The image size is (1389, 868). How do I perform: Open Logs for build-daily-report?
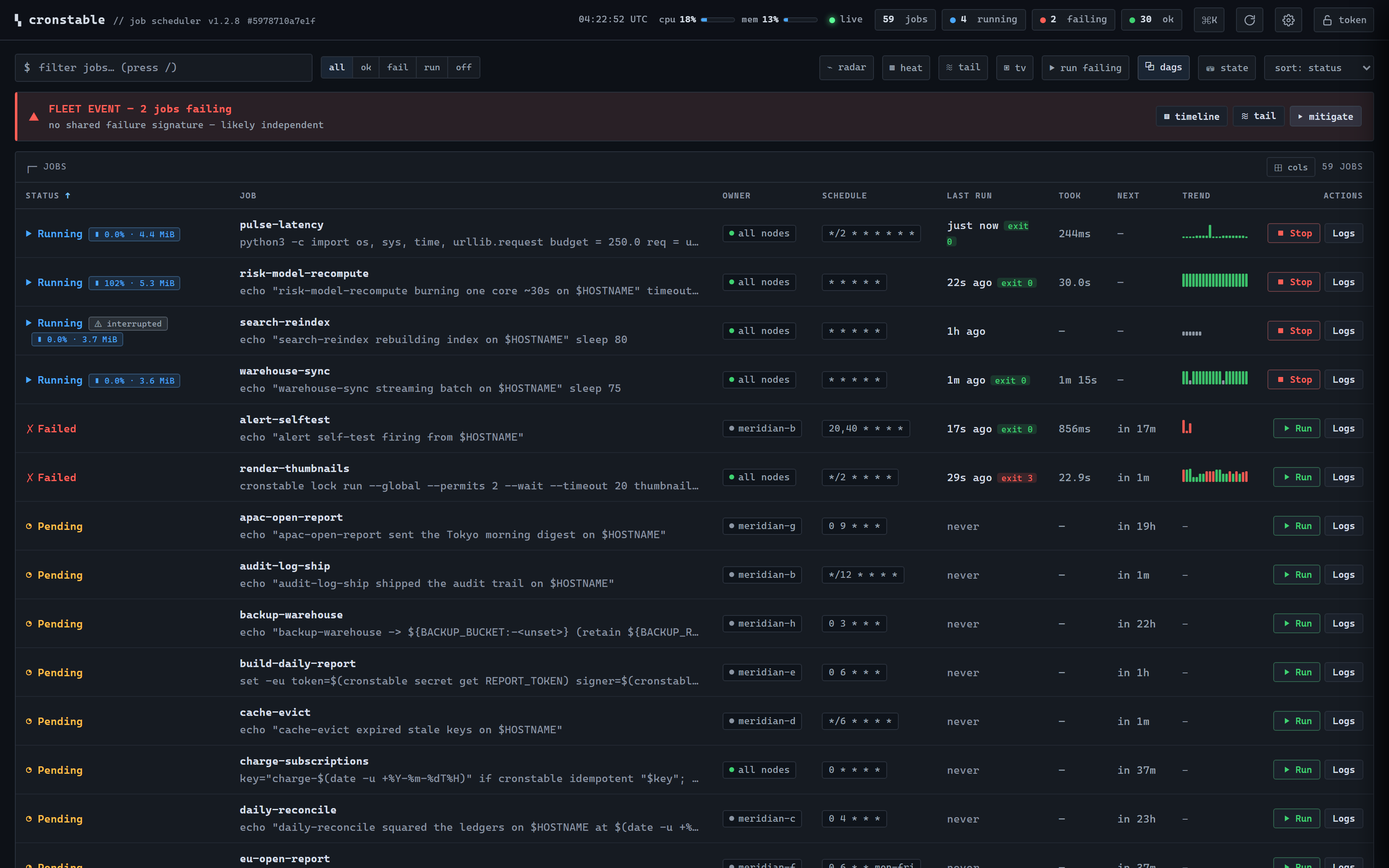1343,672
